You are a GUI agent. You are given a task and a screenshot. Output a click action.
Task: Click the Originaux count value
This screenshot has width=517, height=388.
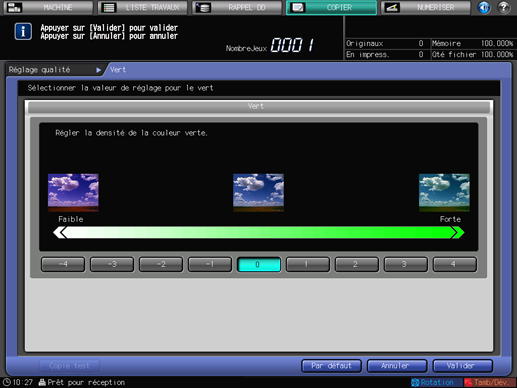pyautogui.click(x=421, y=43)
